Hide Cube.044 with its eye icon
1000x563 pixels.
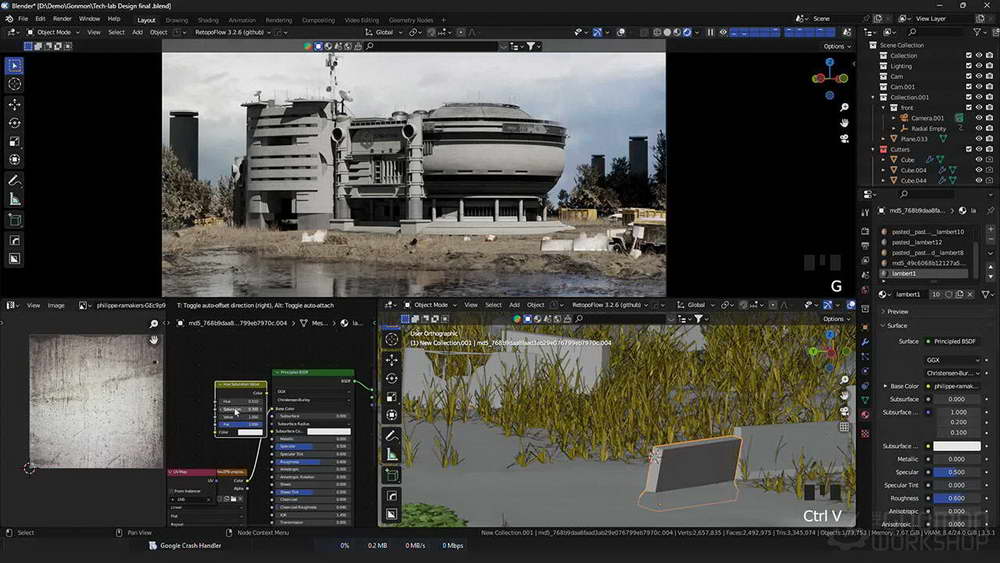click(979, 180)
